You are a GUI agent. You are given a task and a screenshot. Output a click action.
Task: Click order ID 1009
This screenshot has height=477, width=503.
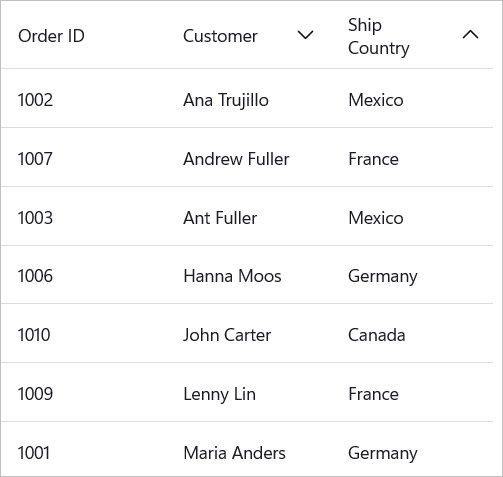[35, 394]
